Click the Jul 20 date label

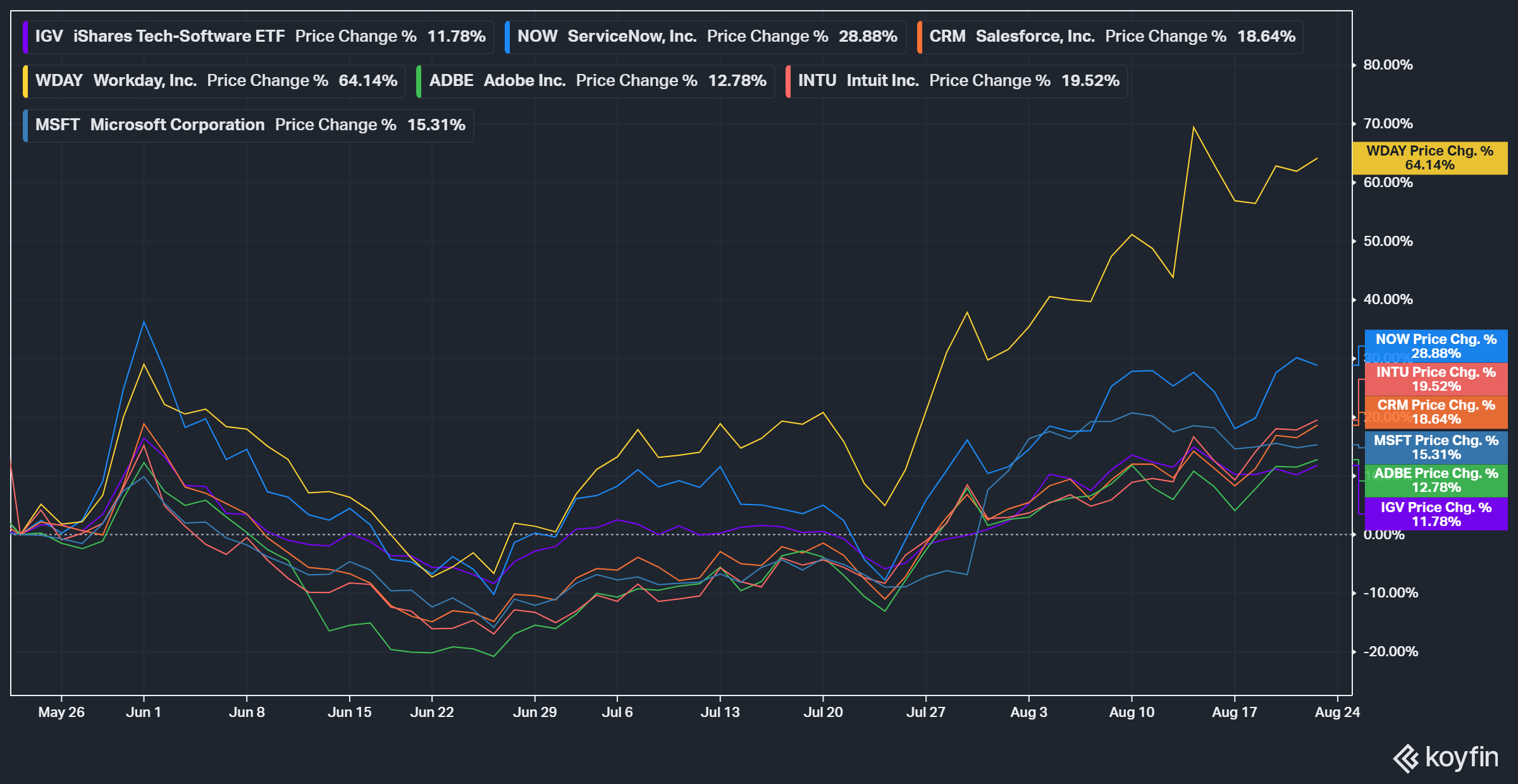(823, 713)
